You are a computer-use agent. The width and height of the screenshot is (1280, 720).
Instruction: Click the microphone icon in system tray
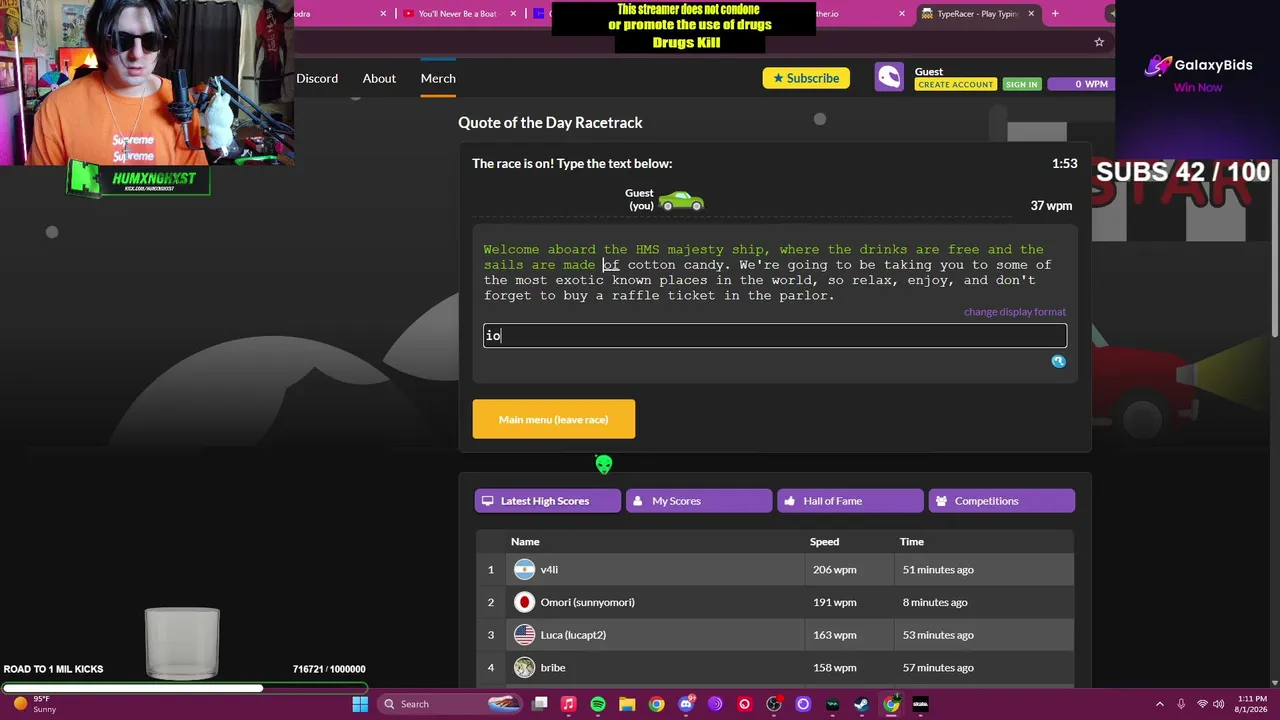[x=1181, y=704]
